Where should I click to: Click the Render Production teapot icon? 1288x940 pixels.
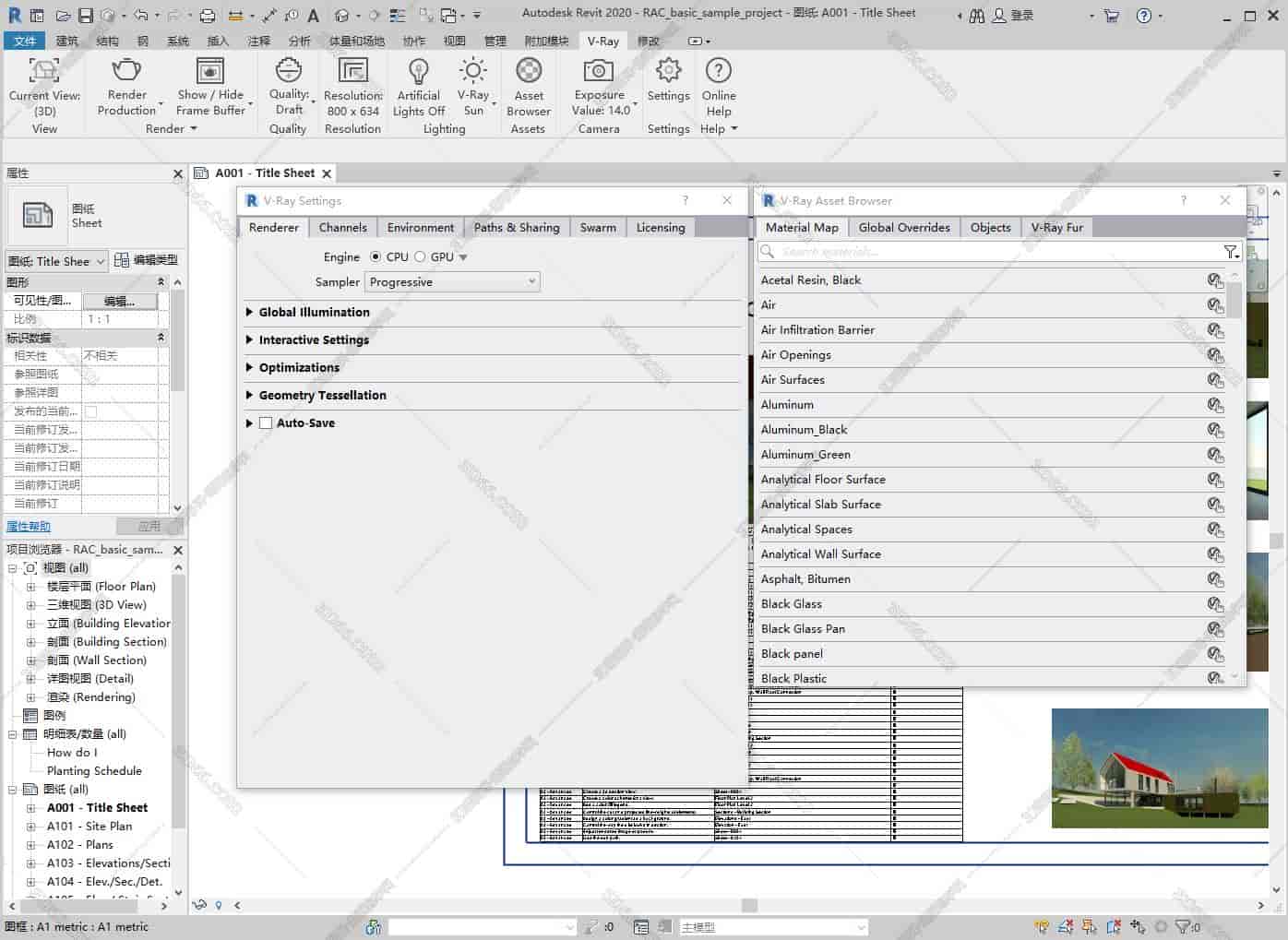pos(126,71)
